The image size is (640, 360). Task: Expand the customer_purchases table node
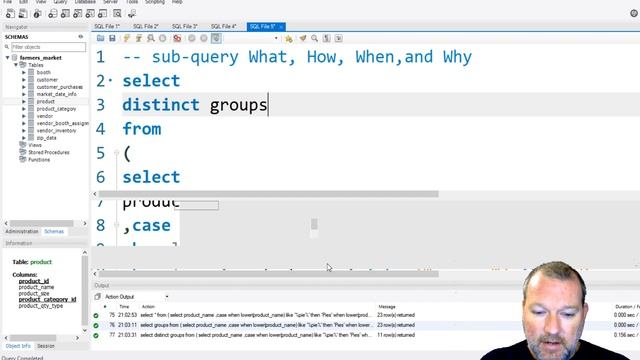pos(24,87)
